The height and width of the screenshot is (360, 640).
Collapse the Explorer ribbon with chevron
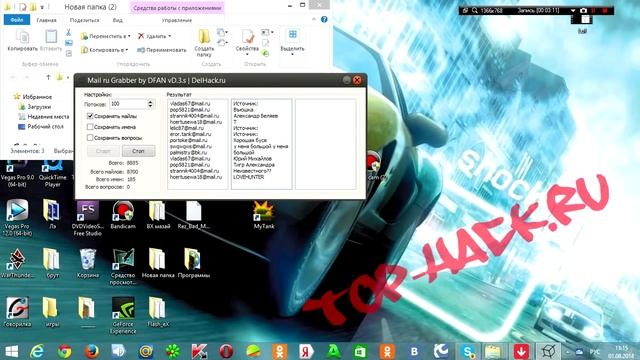point(313,19)
